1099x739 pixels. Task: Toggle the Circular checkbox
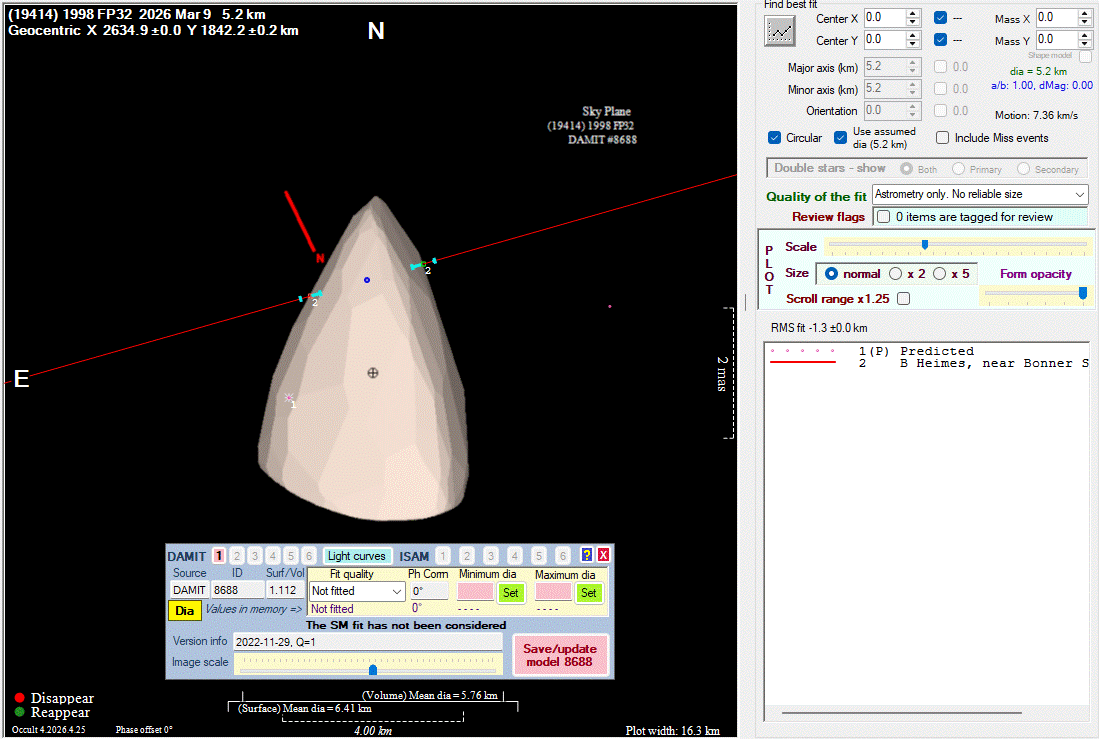[774, 138]
